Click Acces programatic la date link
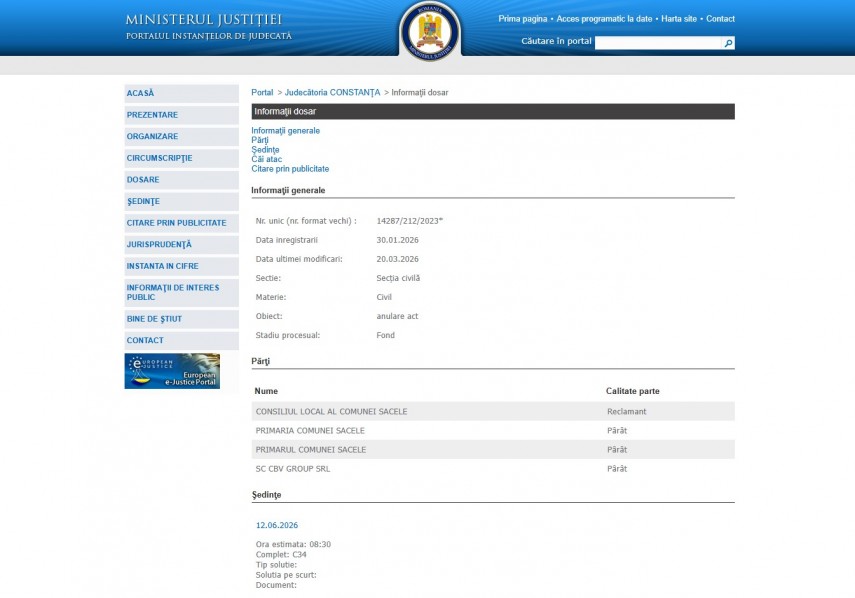Screen dimensions: 855x598 604,19
